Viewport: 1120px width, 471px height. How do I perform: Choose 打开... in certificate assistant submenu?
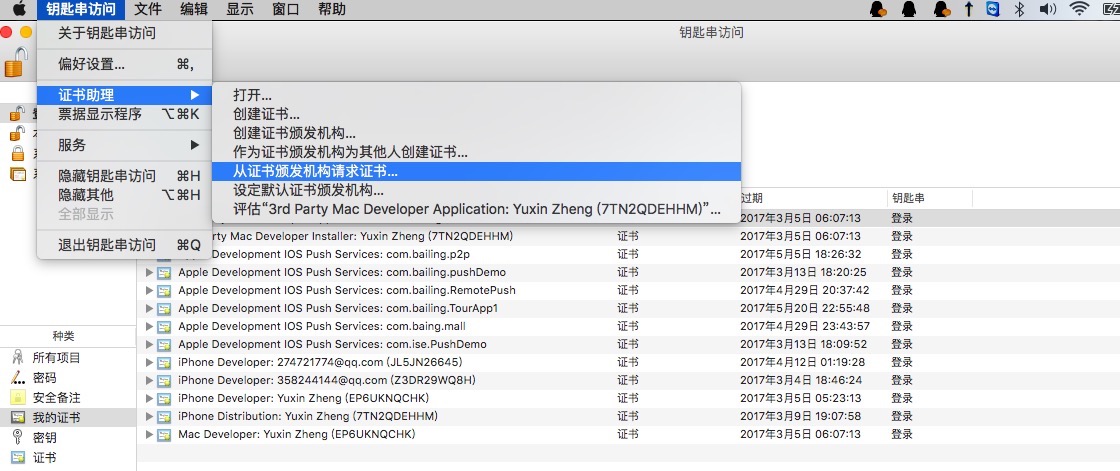476,95
